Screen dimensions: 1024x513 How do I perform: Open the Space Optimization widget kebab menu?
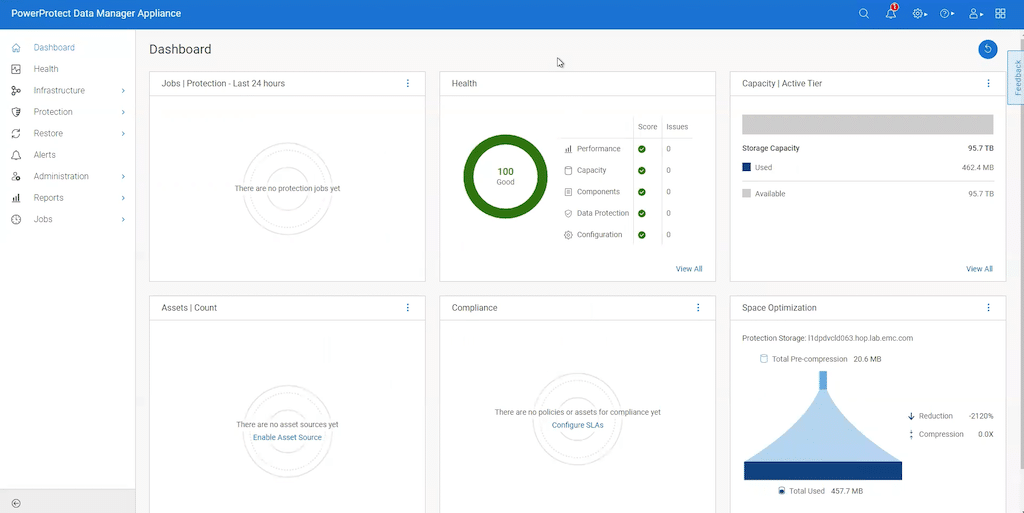coord(988,307)
